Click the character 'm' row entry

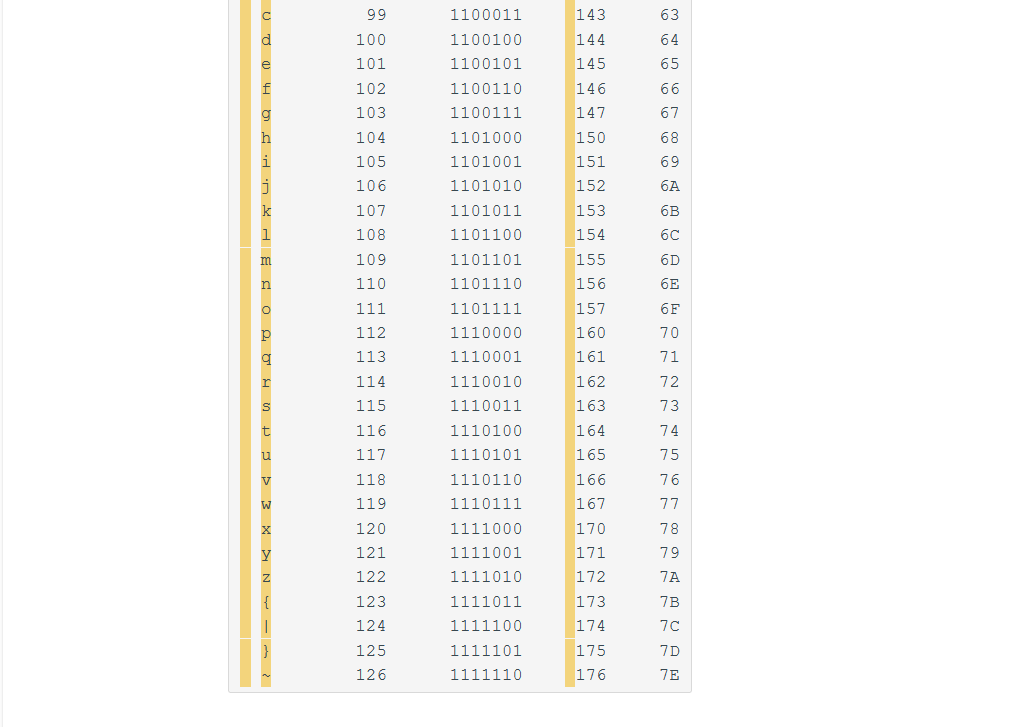265,259
